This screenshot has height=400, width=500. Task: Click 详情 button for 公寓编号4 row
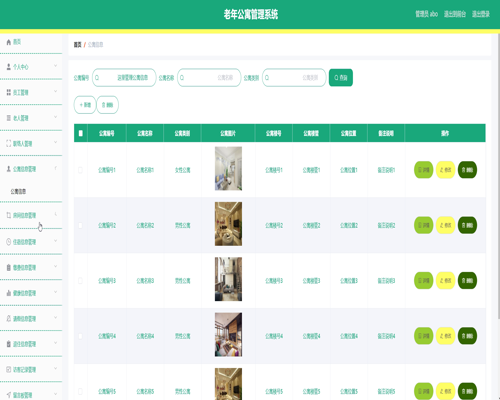[423, 336]
